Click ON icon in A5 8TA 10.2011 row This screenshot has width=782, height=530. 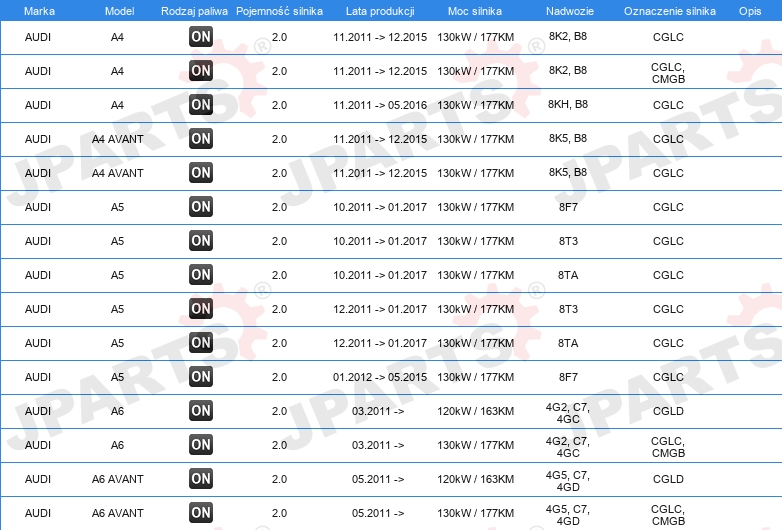[201, 274]
